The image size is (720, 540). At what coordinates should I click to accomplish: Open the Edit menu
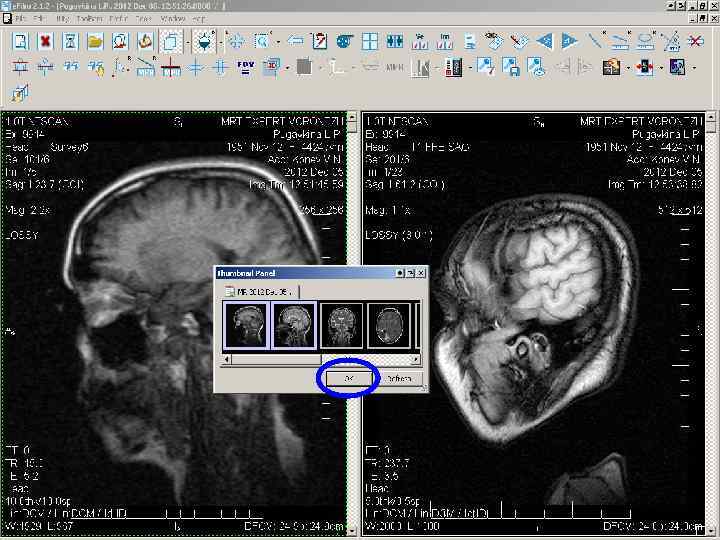coord(39,19)
